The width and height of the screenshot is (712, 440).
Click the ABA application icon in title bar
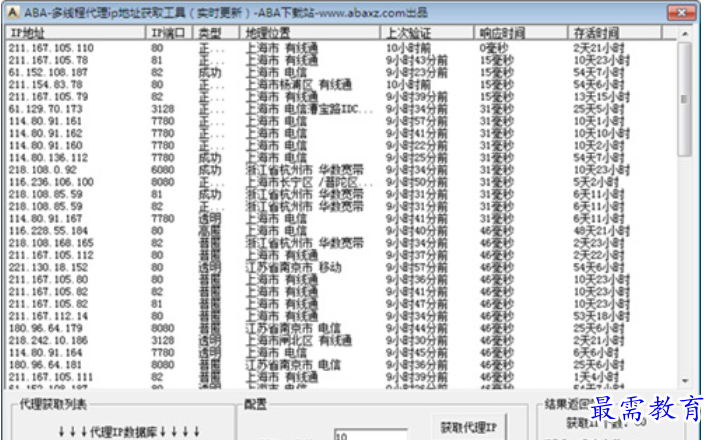(x=12, y=12)
